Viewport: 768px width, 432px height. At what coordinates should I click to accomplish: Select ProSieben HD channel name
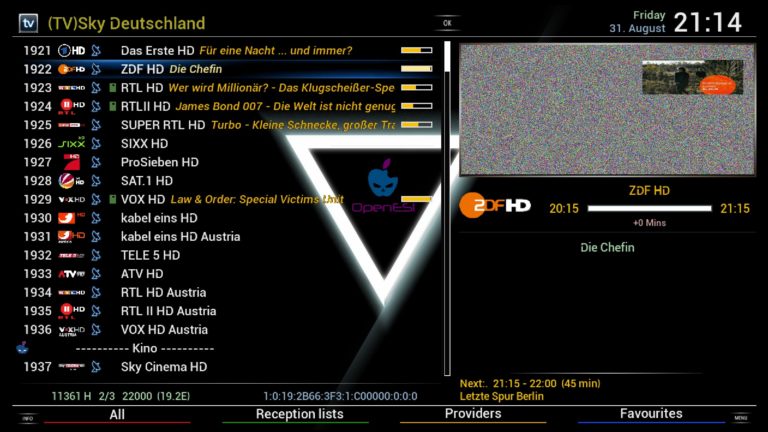coord(160,162)
